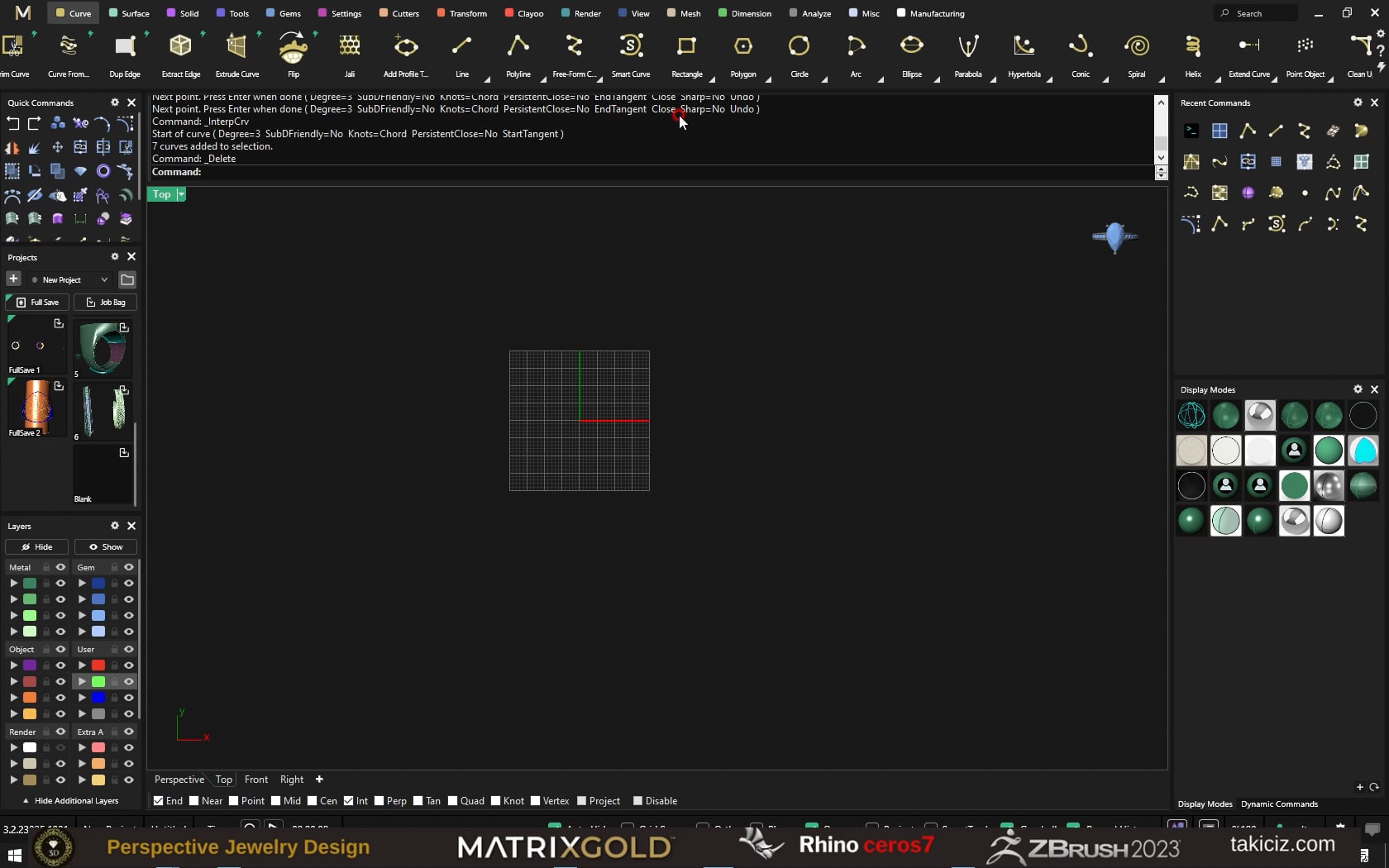
Task: Click the Extract Edge icon
Action: pyautogui.click(x=180, y=46)
